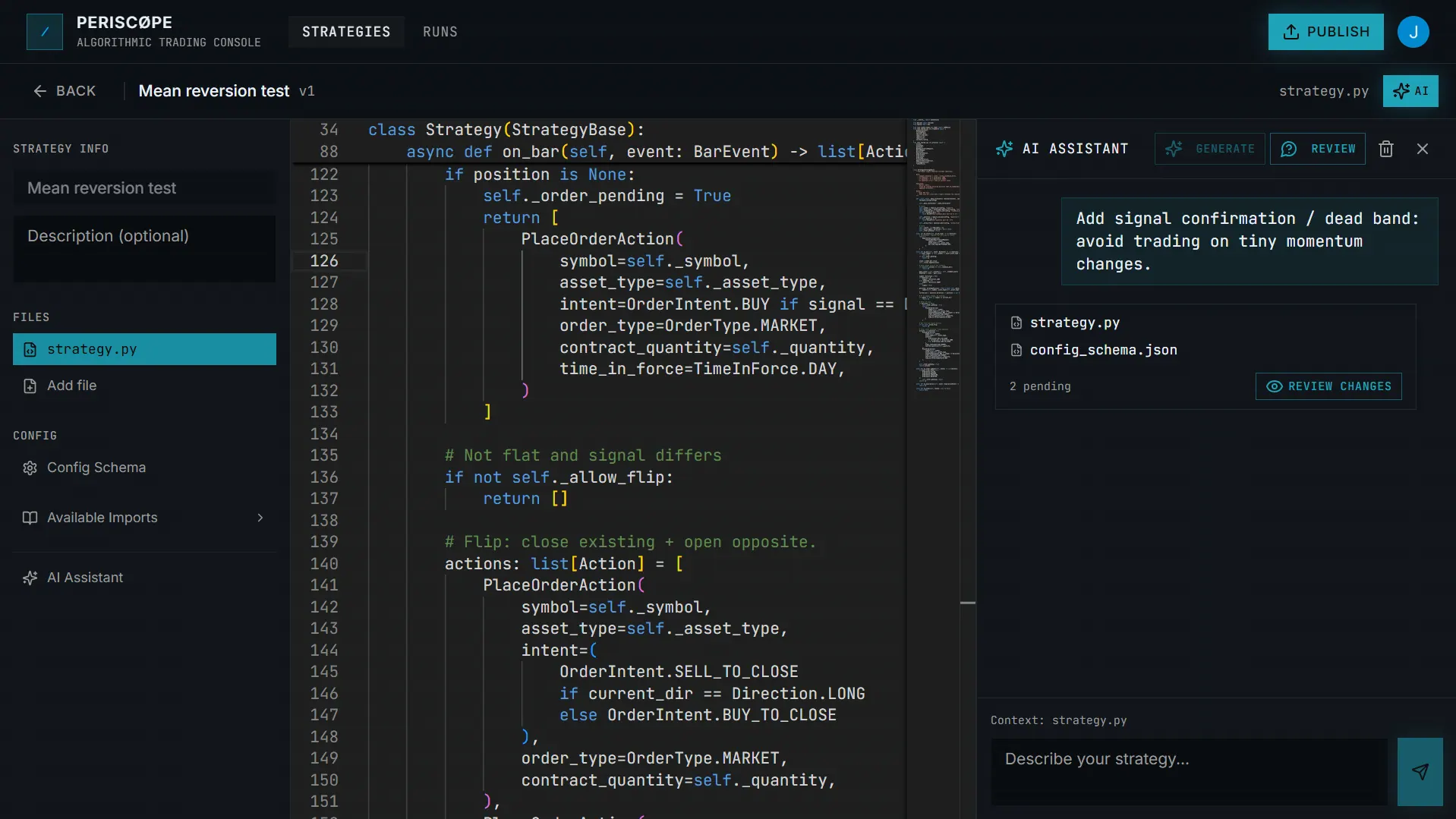1456x819 pixels.
Task: Click the code minimap
Action: coord(936,254)
